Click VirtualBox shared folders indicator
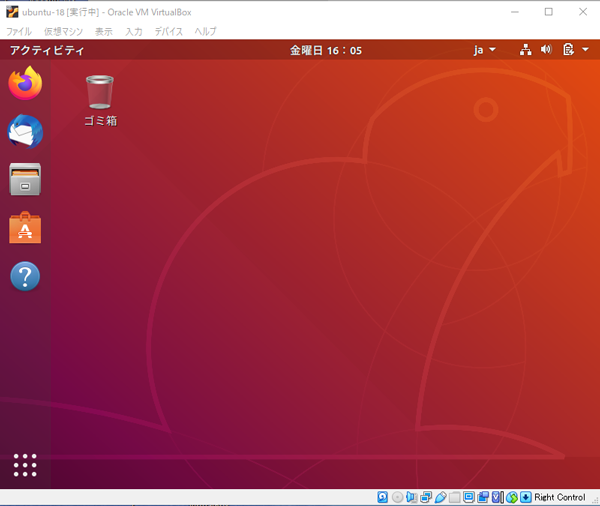The height and width of the screenshot is (506, 600). pyautogui.click(x=455, y=497)
